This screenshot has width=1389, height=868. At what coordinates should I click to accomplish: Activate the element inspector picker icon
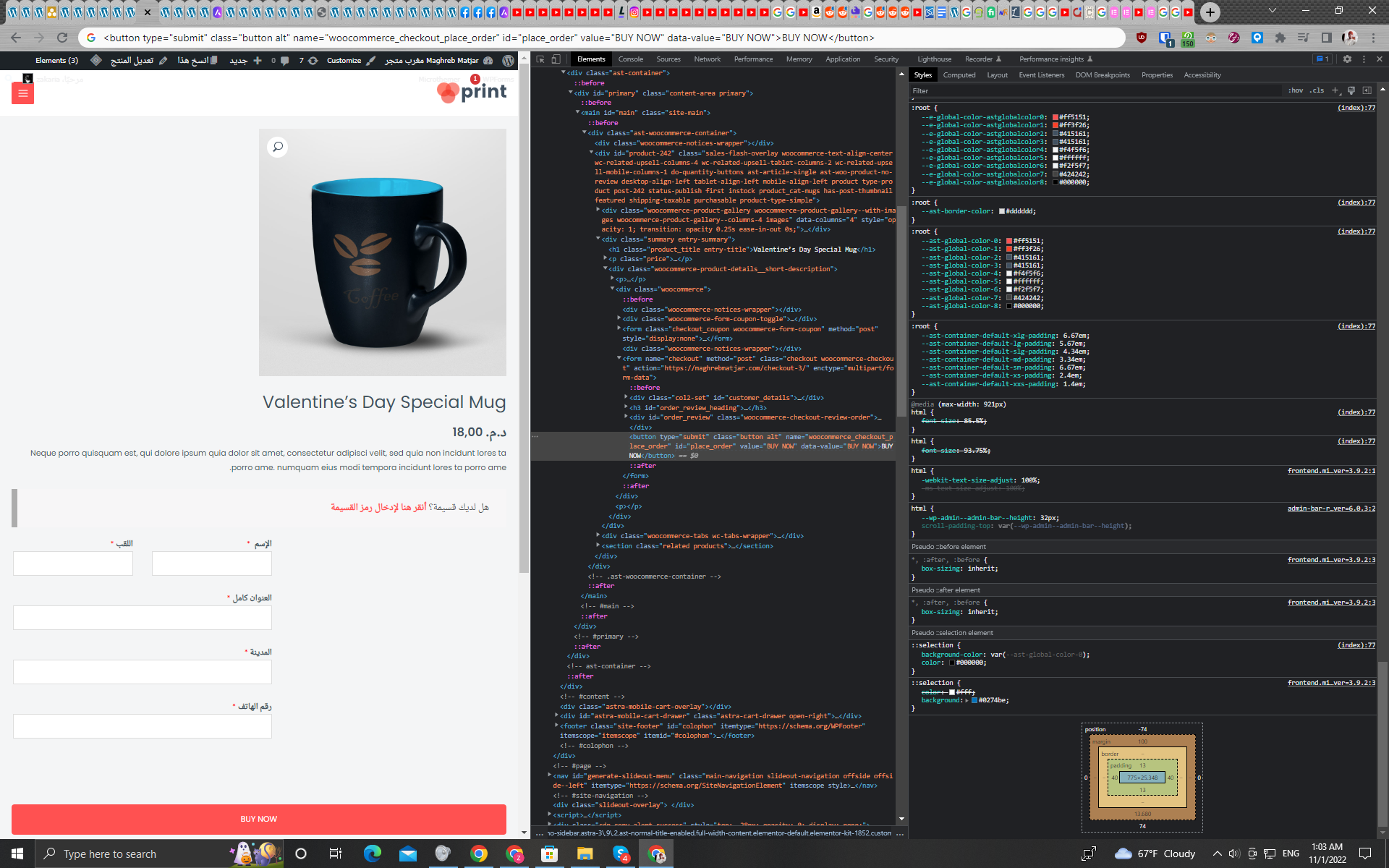pos(540,59)
